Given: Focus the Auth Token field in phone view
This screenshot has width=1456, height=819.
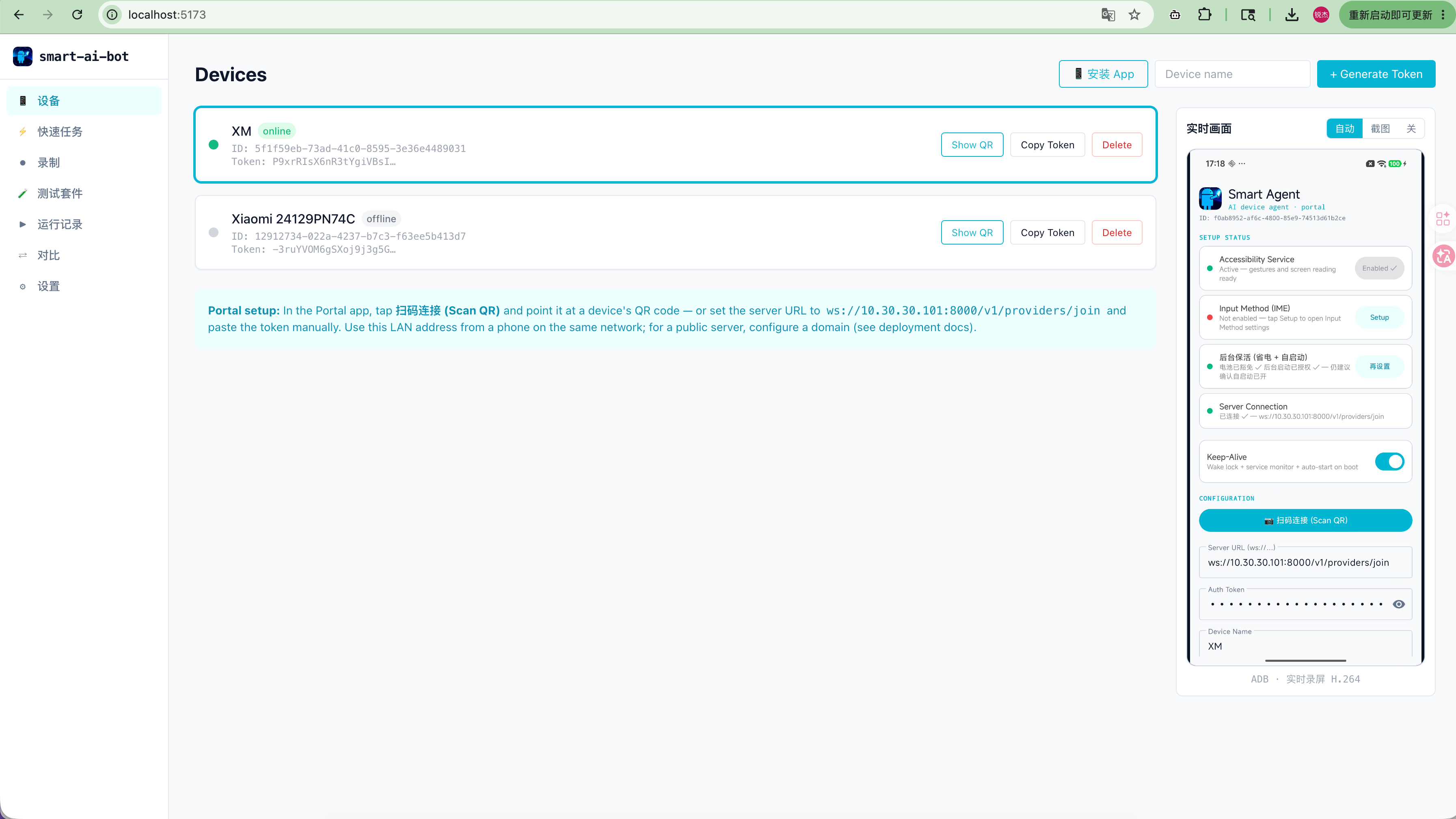Looking at the screenshot, I should tap(1305, 604).
